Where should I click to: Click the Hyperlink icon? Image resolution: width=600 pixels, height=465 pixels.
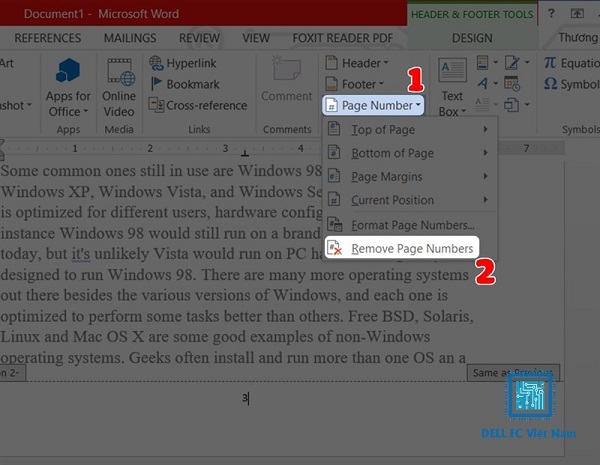point(184,62)
